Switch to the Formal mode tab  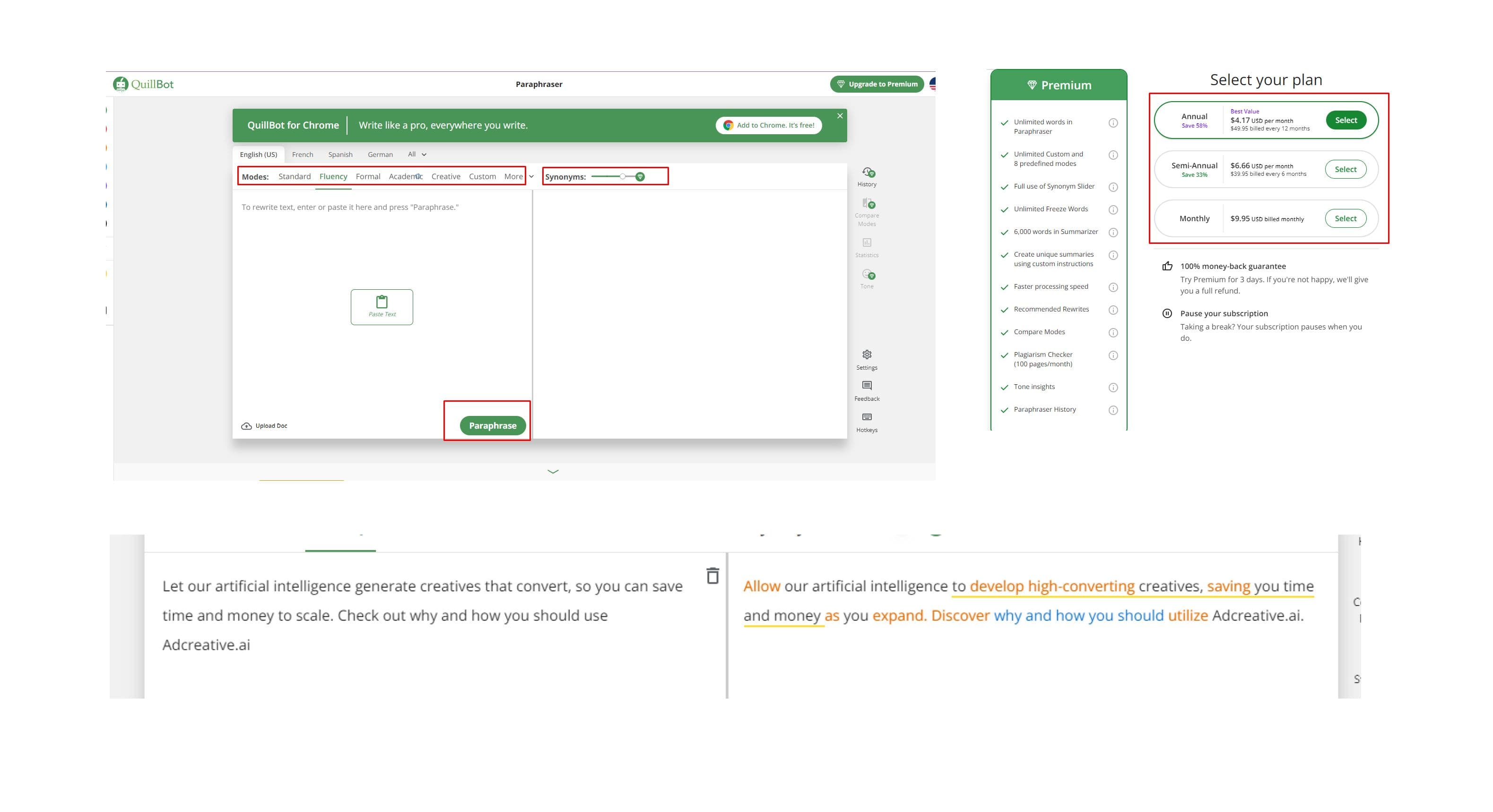[368, 176]
